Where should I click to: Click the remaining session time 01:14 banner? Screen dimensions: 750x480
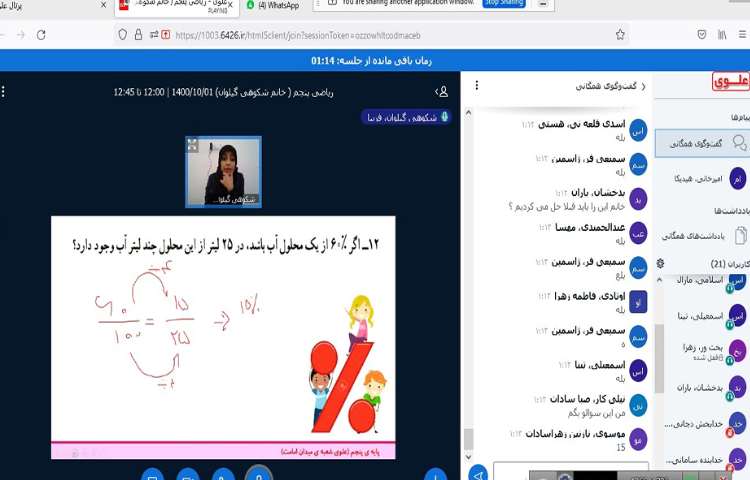[371, 61]
